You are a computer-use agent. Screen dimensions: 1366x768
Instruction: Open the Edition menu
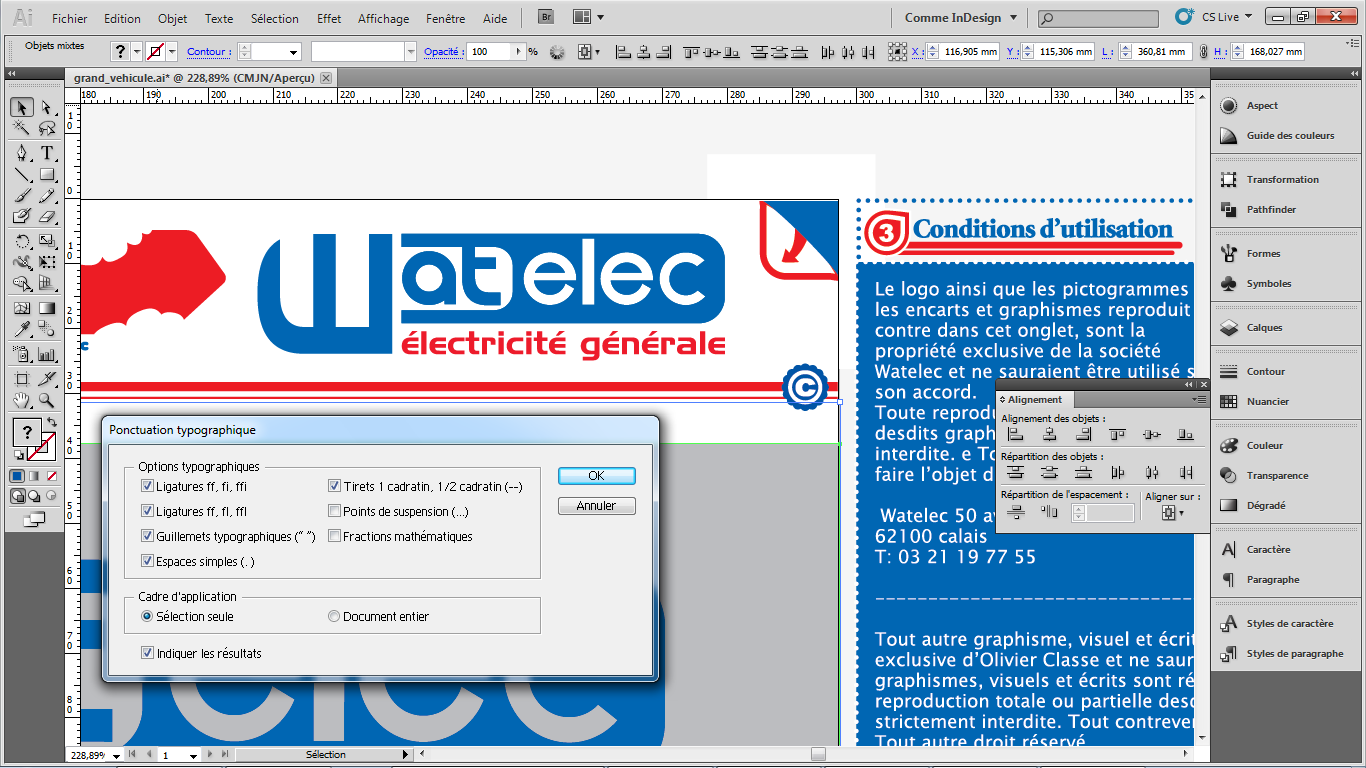pyautogui.click(x=122, y=18)
